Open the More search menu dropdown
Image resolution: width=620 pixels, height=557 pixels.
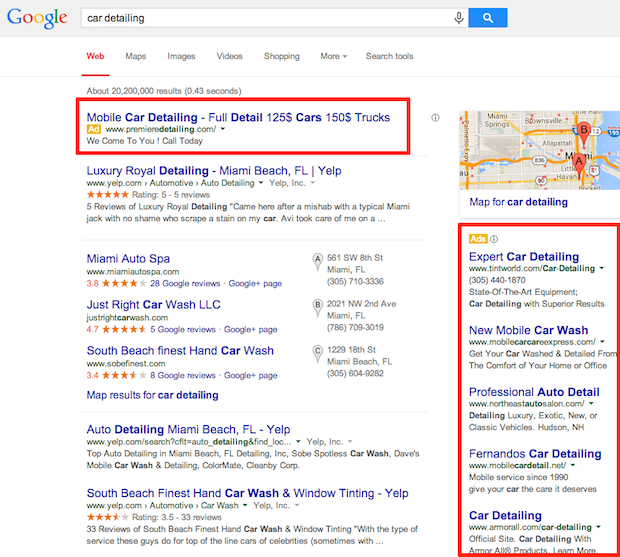point(333,56)
